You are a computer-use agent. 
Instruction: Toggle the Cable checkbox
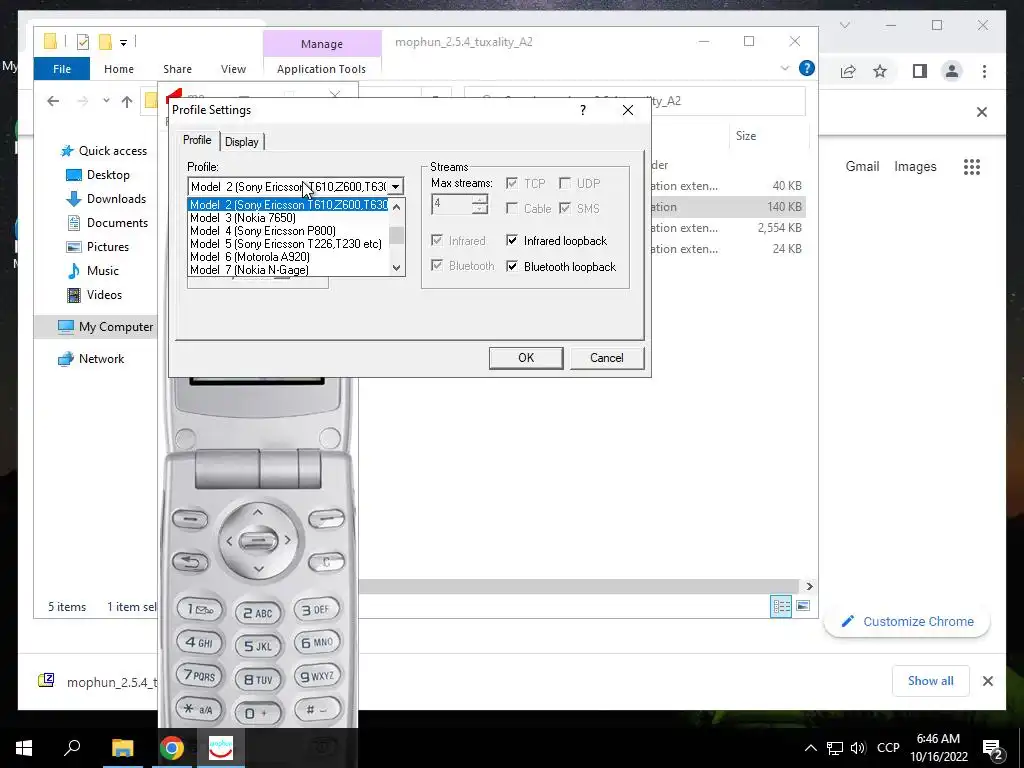click(x=529, y=208)
